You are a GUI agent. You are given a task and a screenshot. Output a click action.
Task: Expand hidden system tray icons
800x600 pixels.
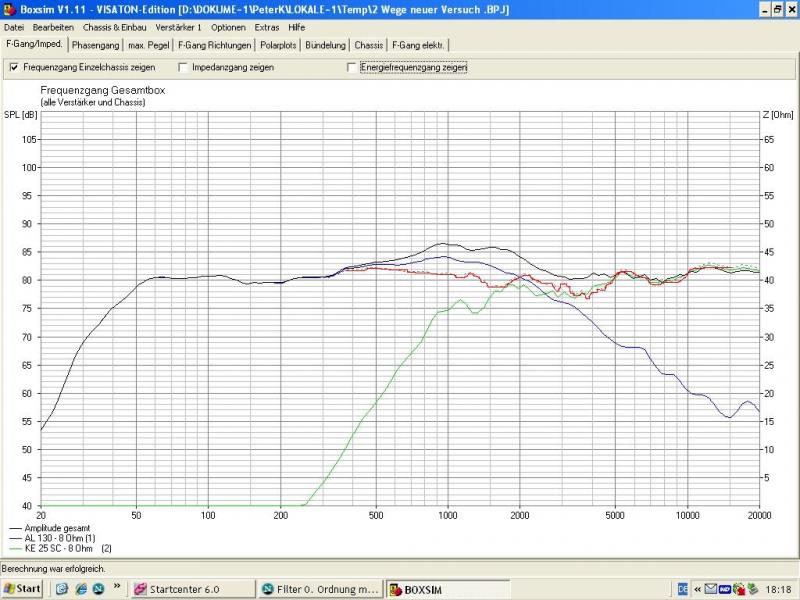pyautogui.click(x=700, y=589)
